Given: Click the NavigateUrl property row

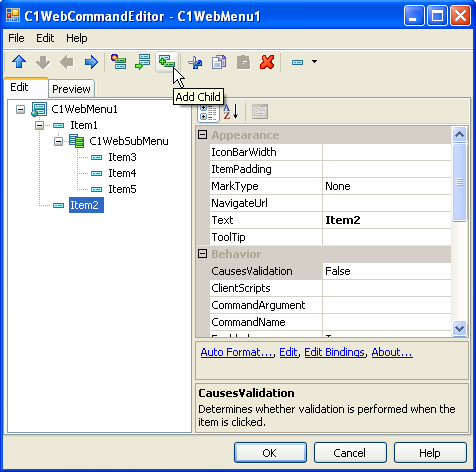Looking at the screenshot, I should click(x=330, y=203).
